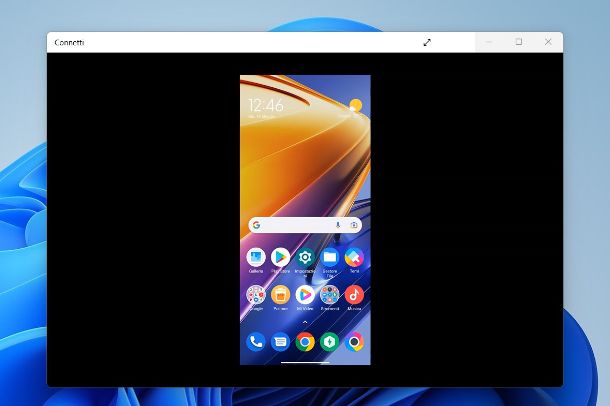Tap the bottom navigation gesture bar
The height and width of the screenshot is (406, 610).
point(305,362)
